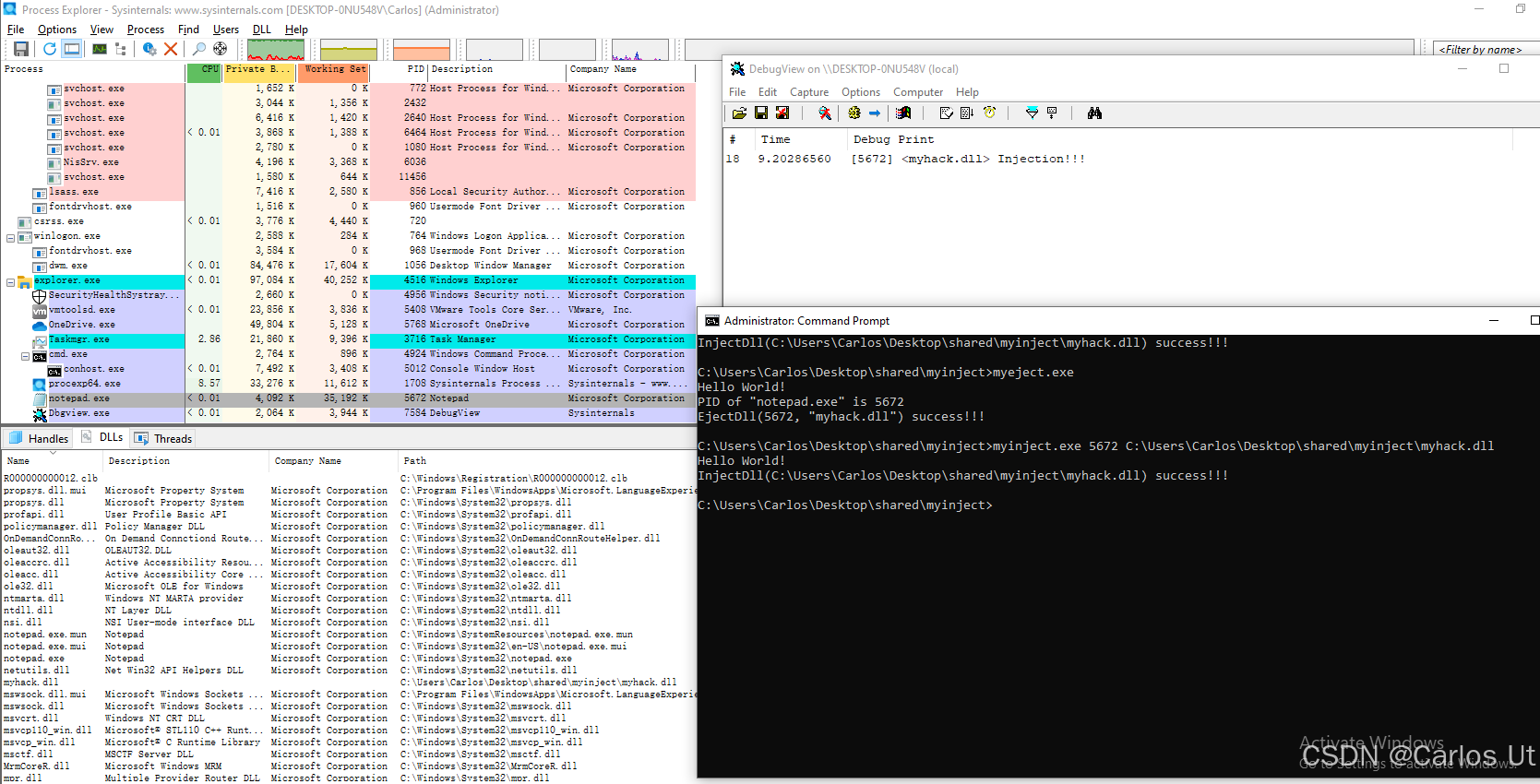Image resolution: width=1540 pixels, height=784 pixels.
Task: Click the red X Kill Process icon
Action: (x=171, y=49)
